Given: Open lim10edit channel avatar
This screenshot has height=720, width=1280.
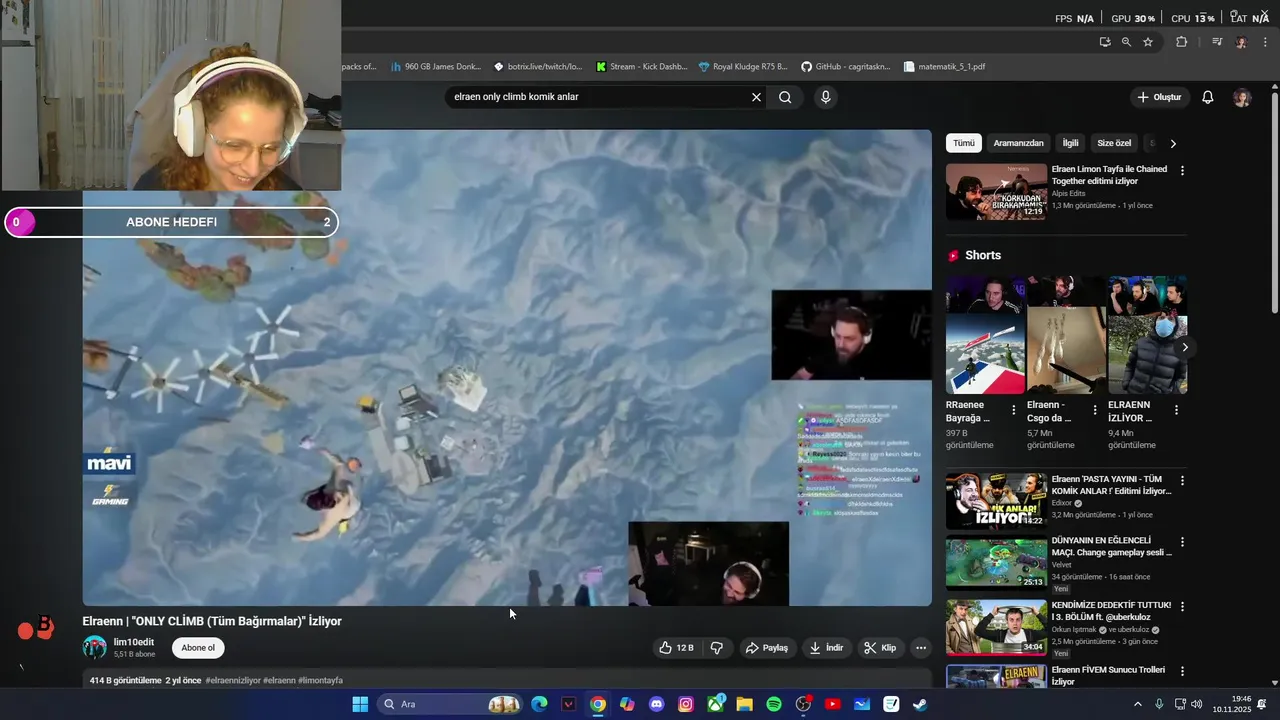Looking at the screenshot, I should tap(94, 647).
